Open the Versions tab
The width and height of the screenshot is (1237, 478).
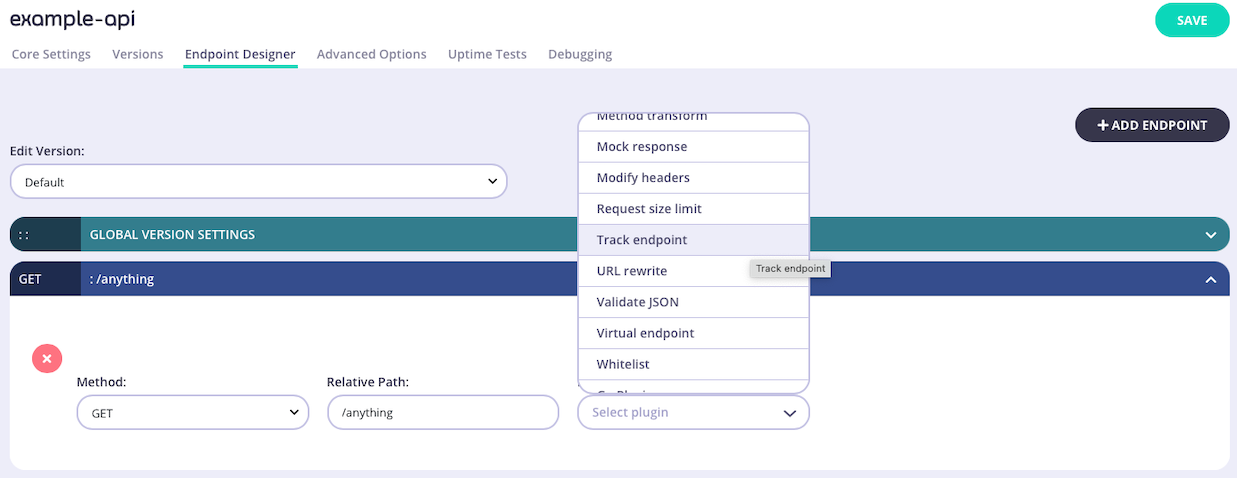pos(137,54)
